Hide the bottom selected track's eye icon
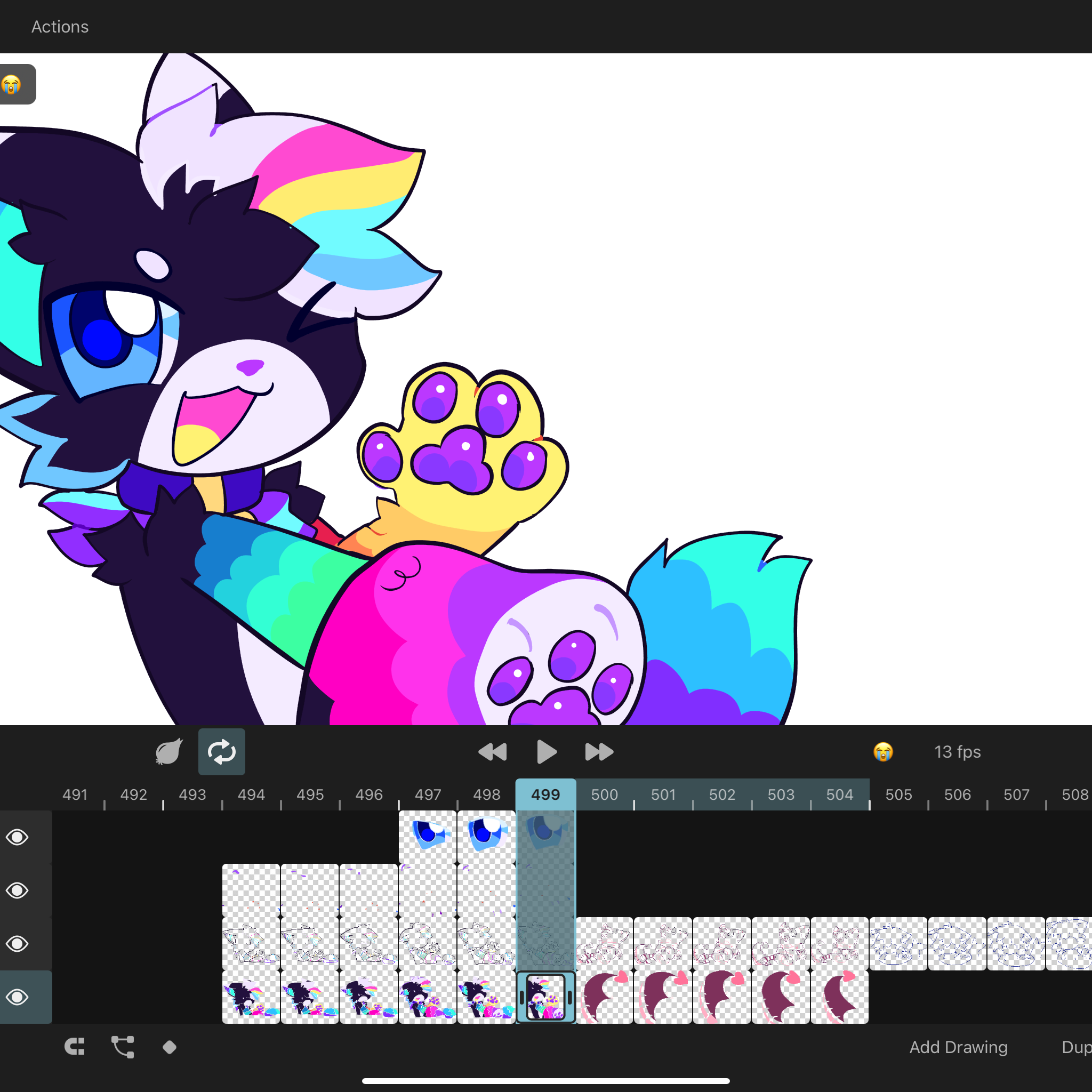Image resolution: width=1092 pixels, height=1092 pixels. pyautogui.click(x=18, y=997)
